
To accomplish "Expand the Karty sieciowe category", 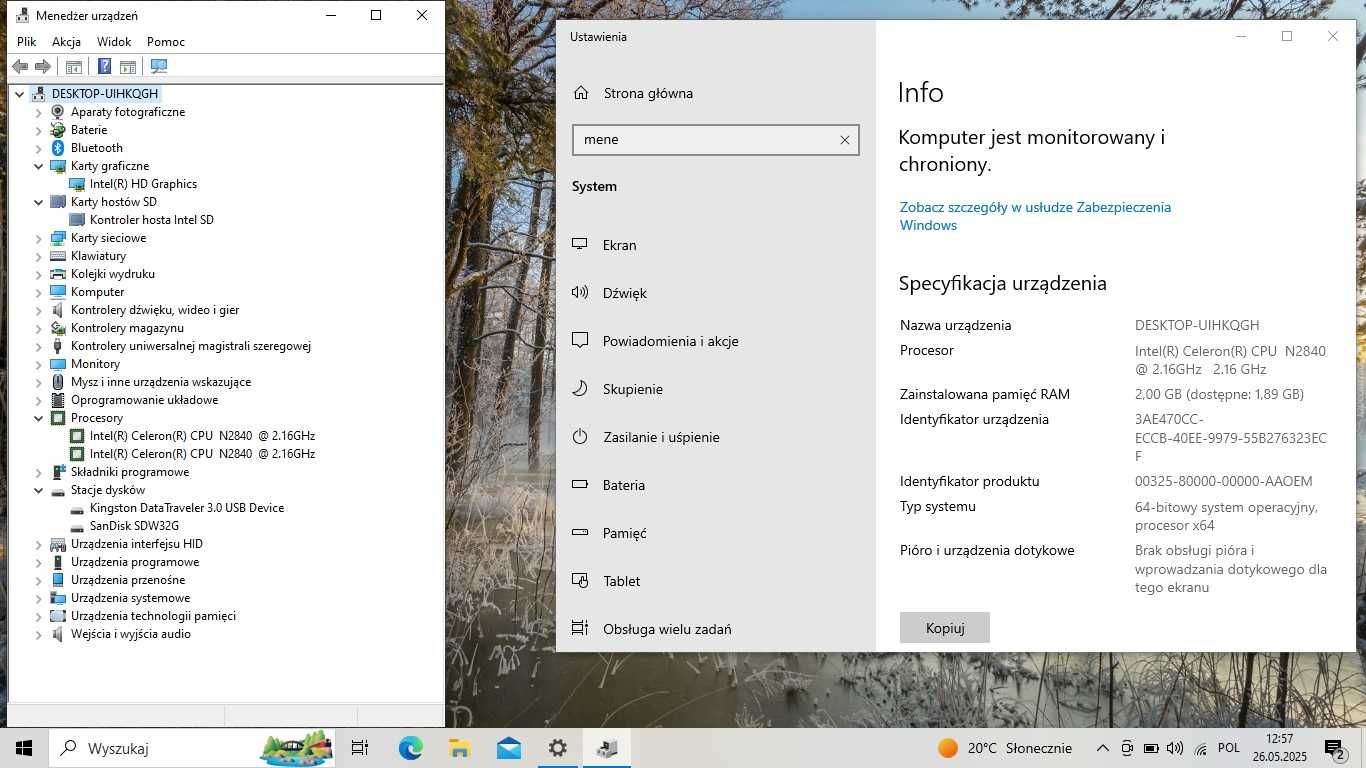I will pos(39,238).
